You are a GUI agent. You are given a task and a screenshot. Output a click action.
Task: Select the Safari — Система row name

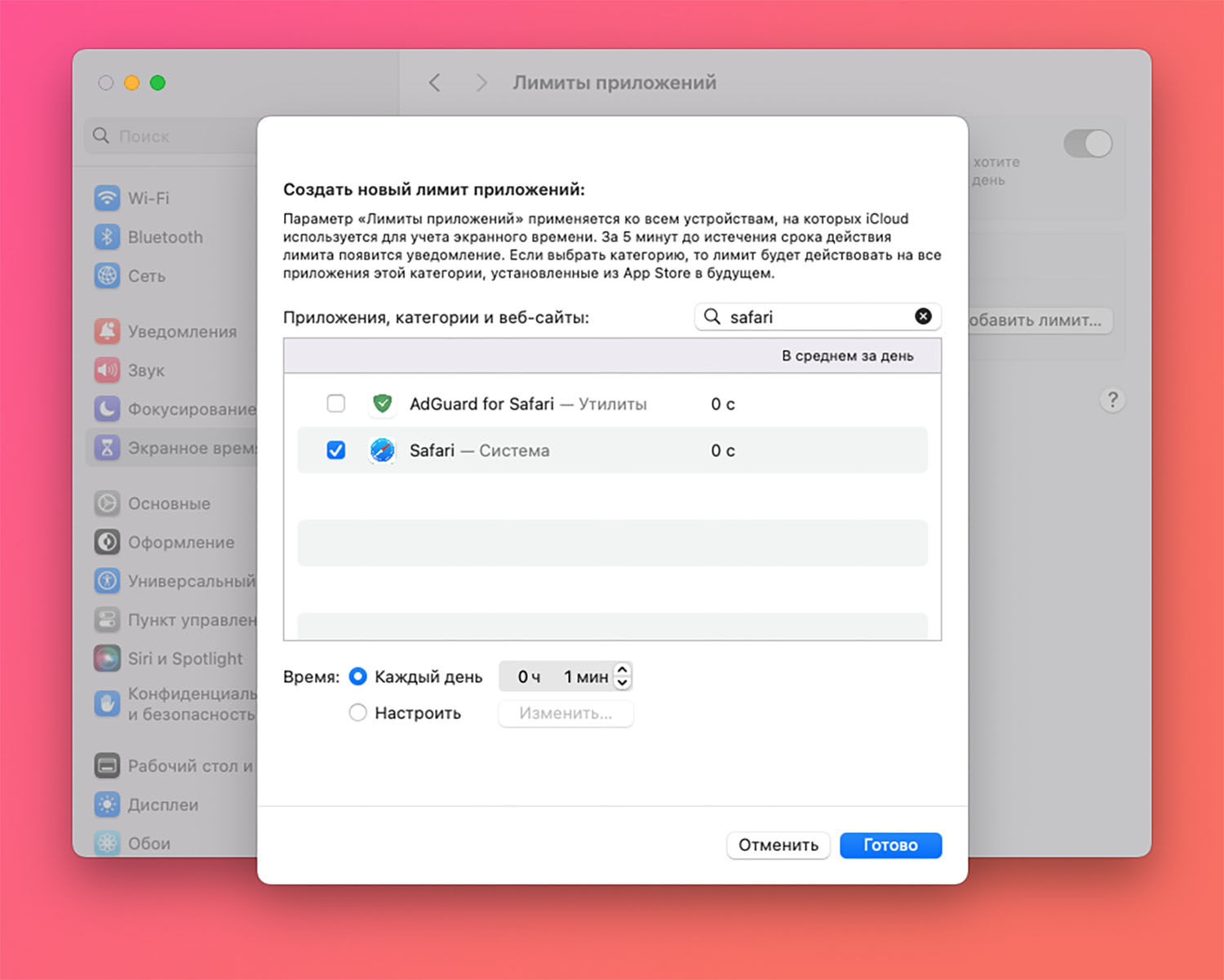[479, 450]
